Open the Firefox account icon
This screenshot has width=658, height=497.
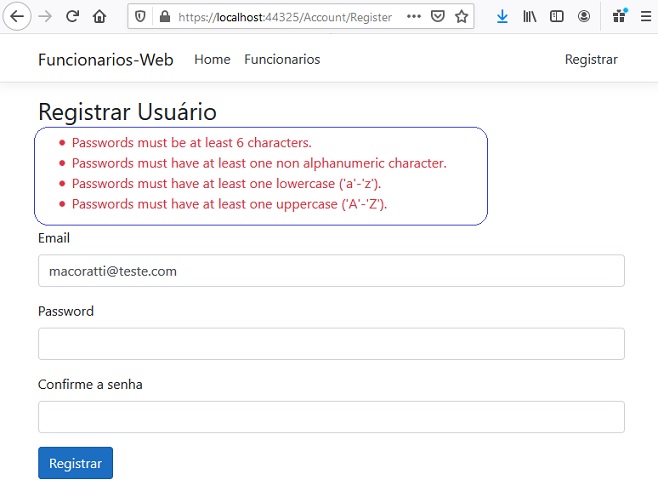(x=584, y=16)
